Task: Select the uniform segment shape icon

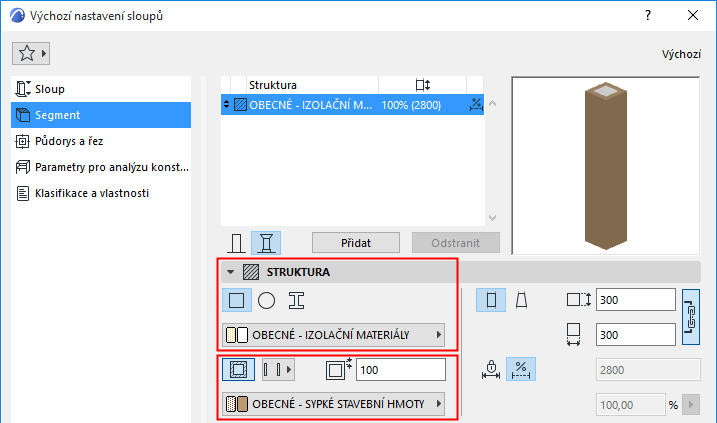Action: click(x=491, y=300)
